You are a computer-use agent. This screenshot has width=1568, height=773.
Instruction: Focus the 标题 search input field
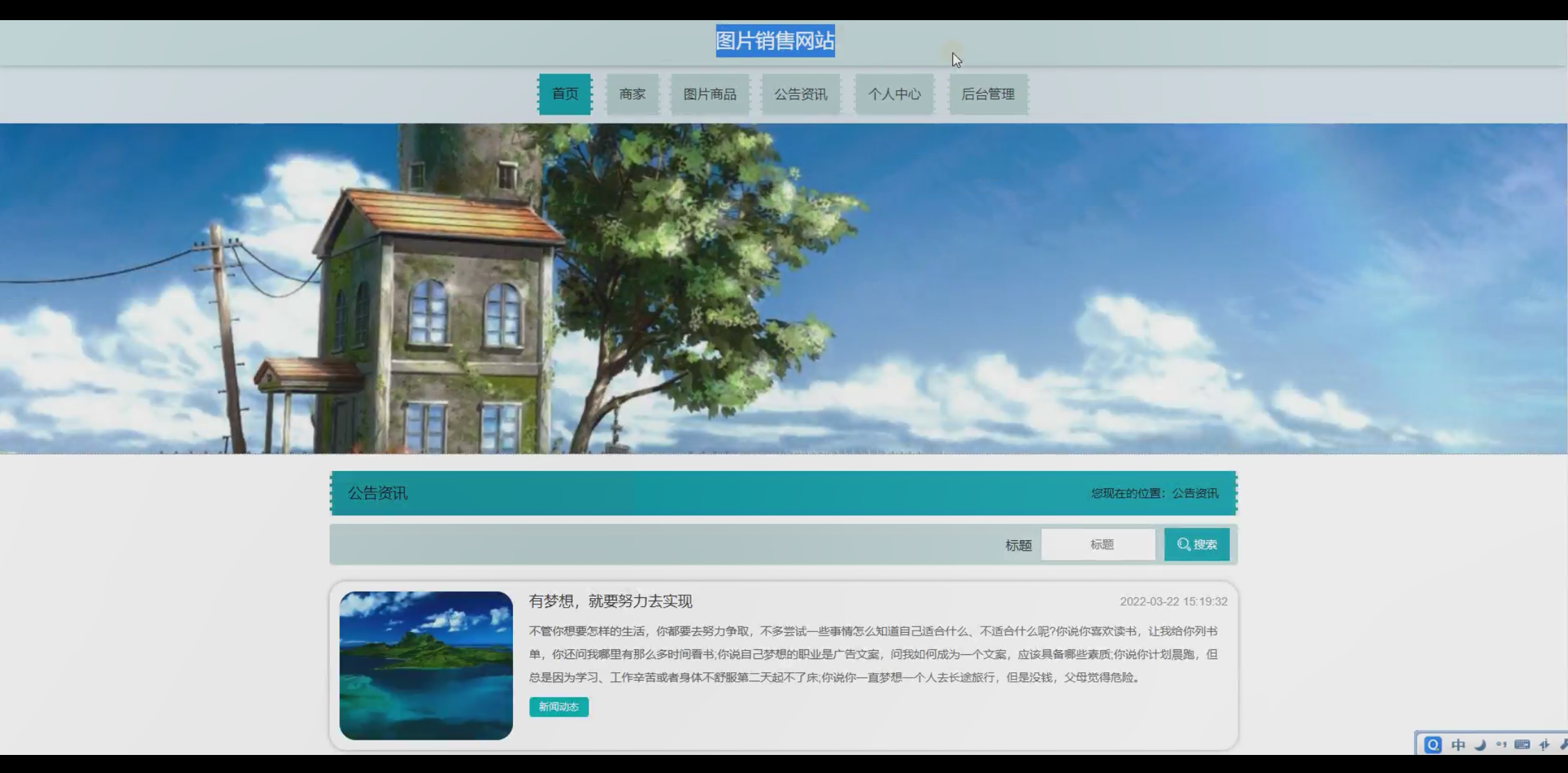tap(1098, 545)
